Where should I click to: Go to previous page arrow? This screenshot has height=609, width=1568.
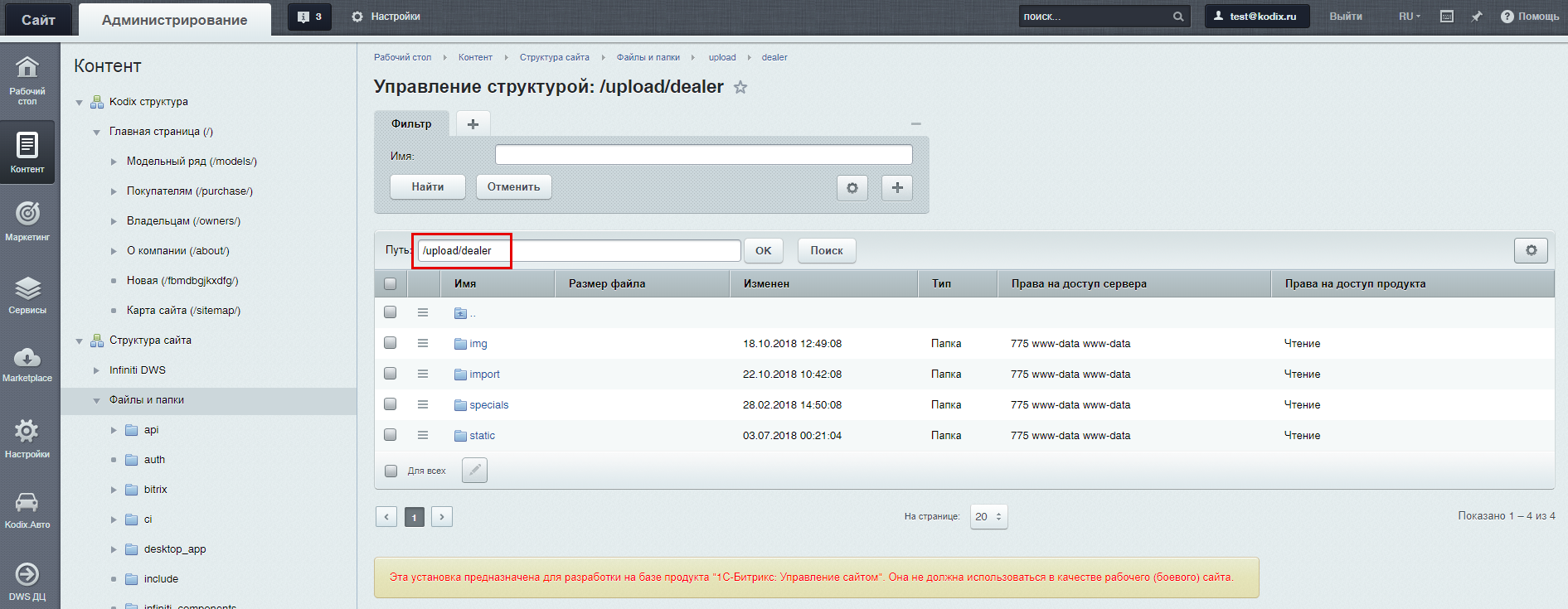(386, 517)
